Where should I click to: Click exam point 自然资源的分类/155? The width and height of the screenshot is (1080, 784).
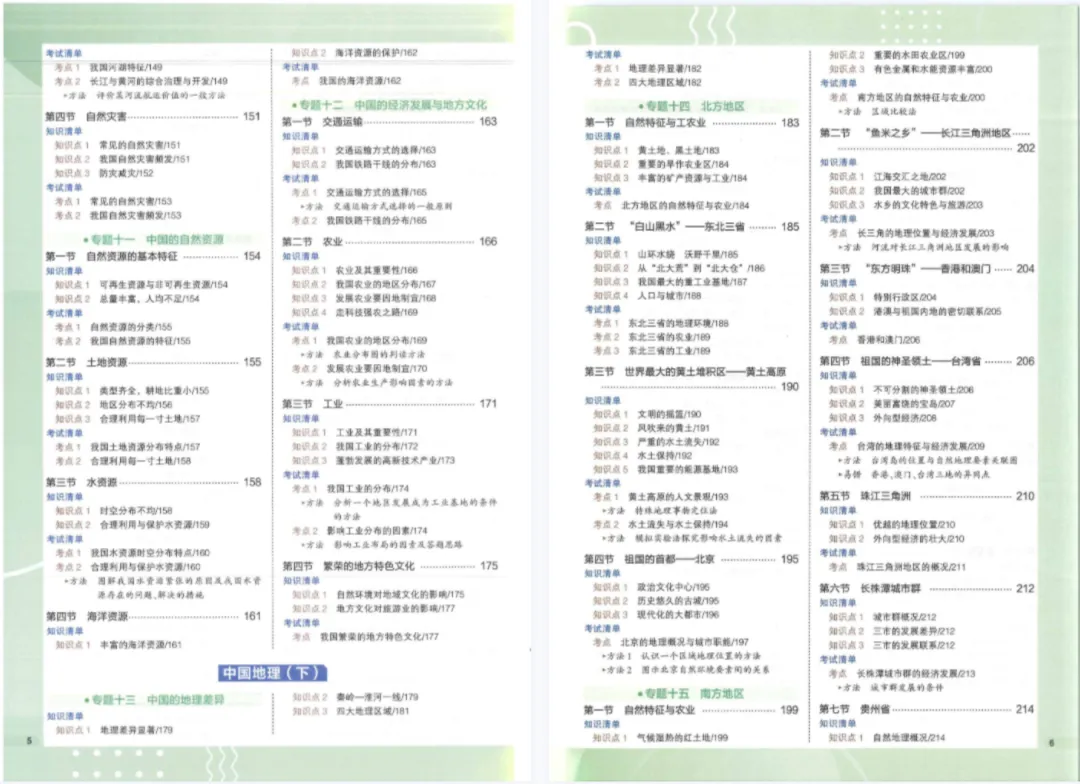[131, 327]
